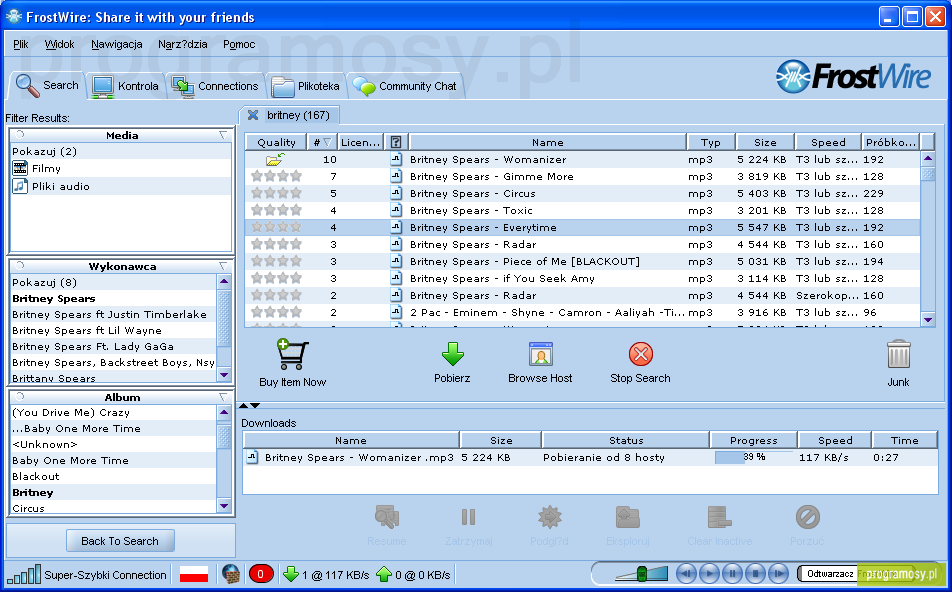This screenshot has width=952, height=592.
Task: Click the downloads pane split collapse arrows
Action: [x=250, y=405]
